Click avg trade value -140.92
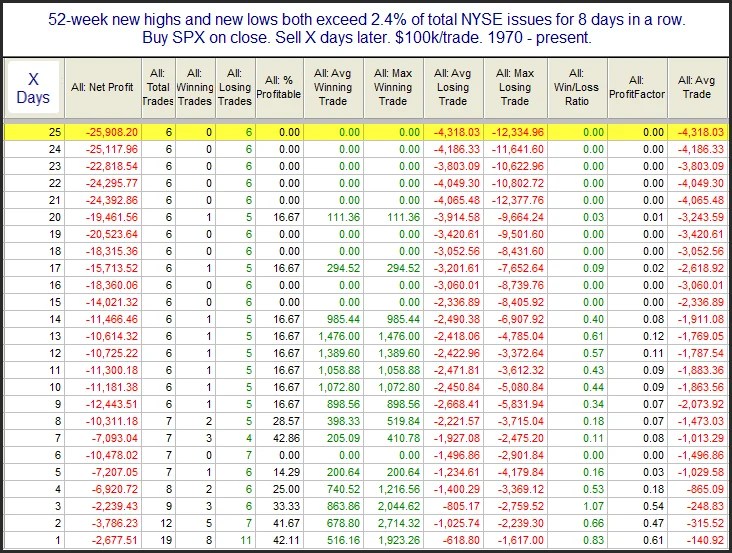 click(705, 540)
